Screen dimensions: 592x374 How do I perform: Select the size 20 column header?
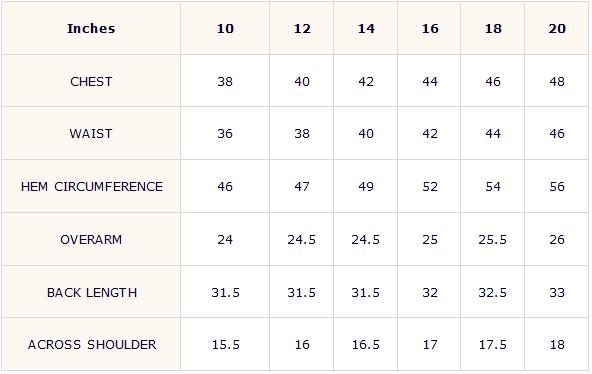tap(557, 29)
